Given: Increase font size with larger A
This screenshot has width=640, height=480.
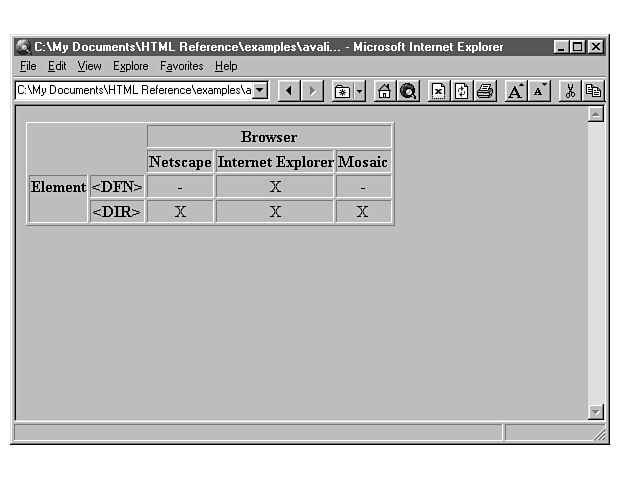Looking at the screenshot, I should 515,91.
